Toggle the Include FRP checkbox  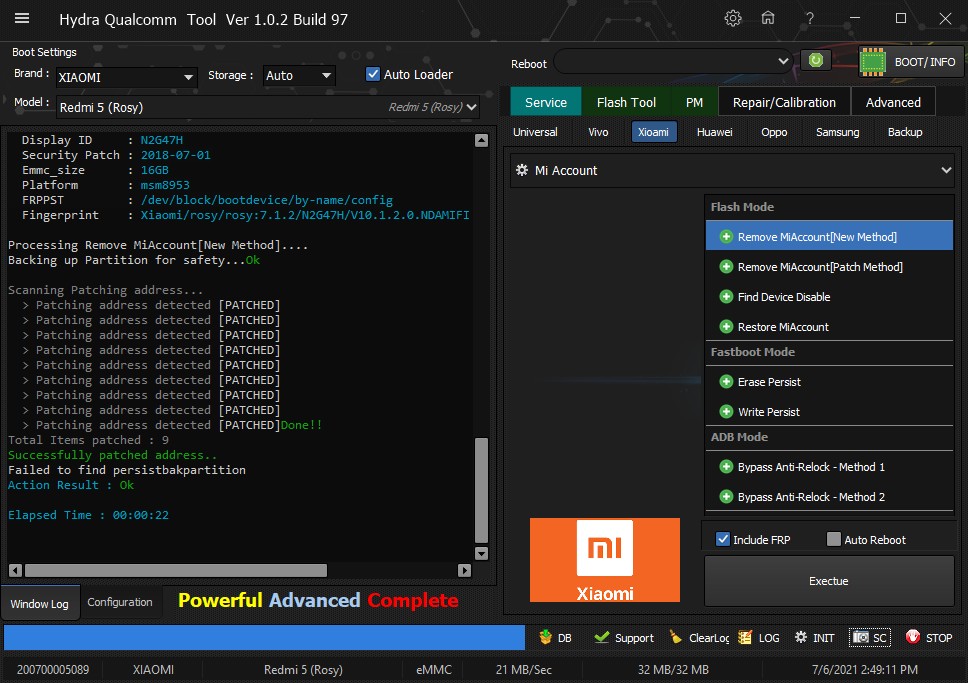click(723, 539)
